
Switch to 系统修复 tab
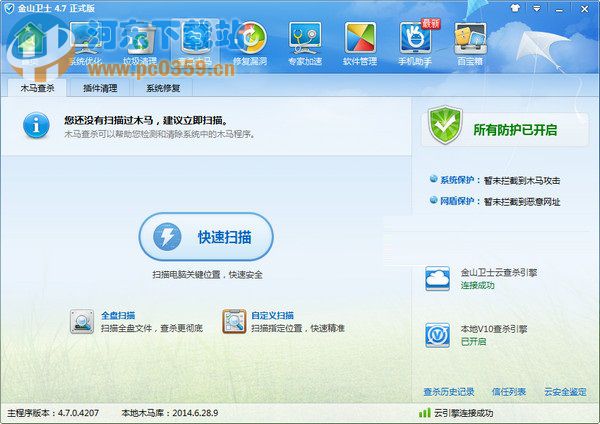click(x=163, y=88)
